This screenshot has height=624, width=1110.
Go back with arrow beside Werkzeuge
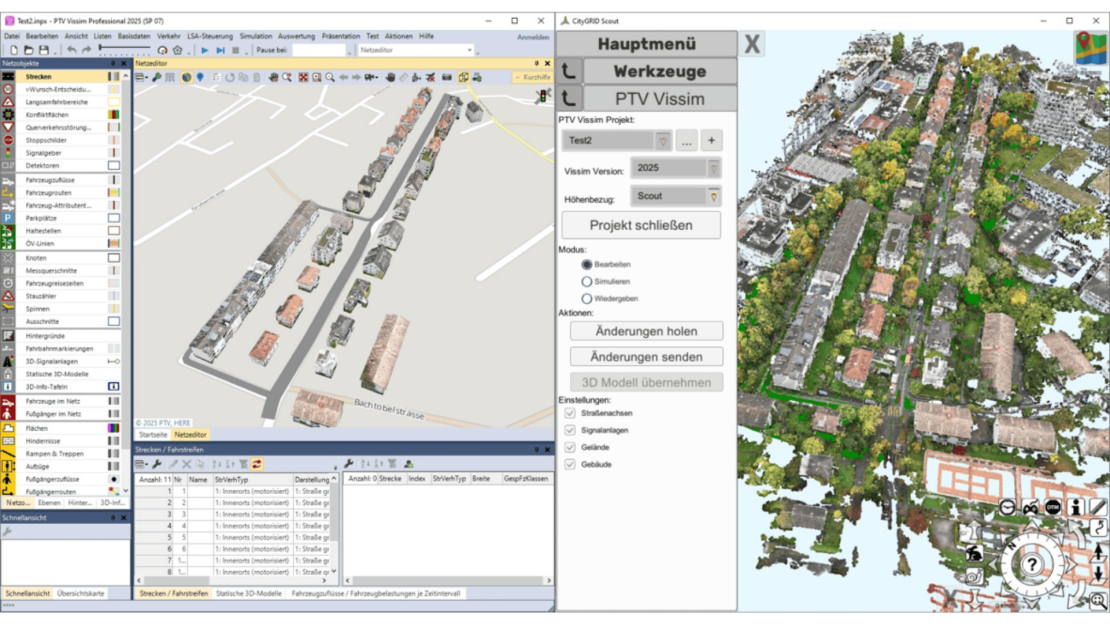click(x=568, y=71)
